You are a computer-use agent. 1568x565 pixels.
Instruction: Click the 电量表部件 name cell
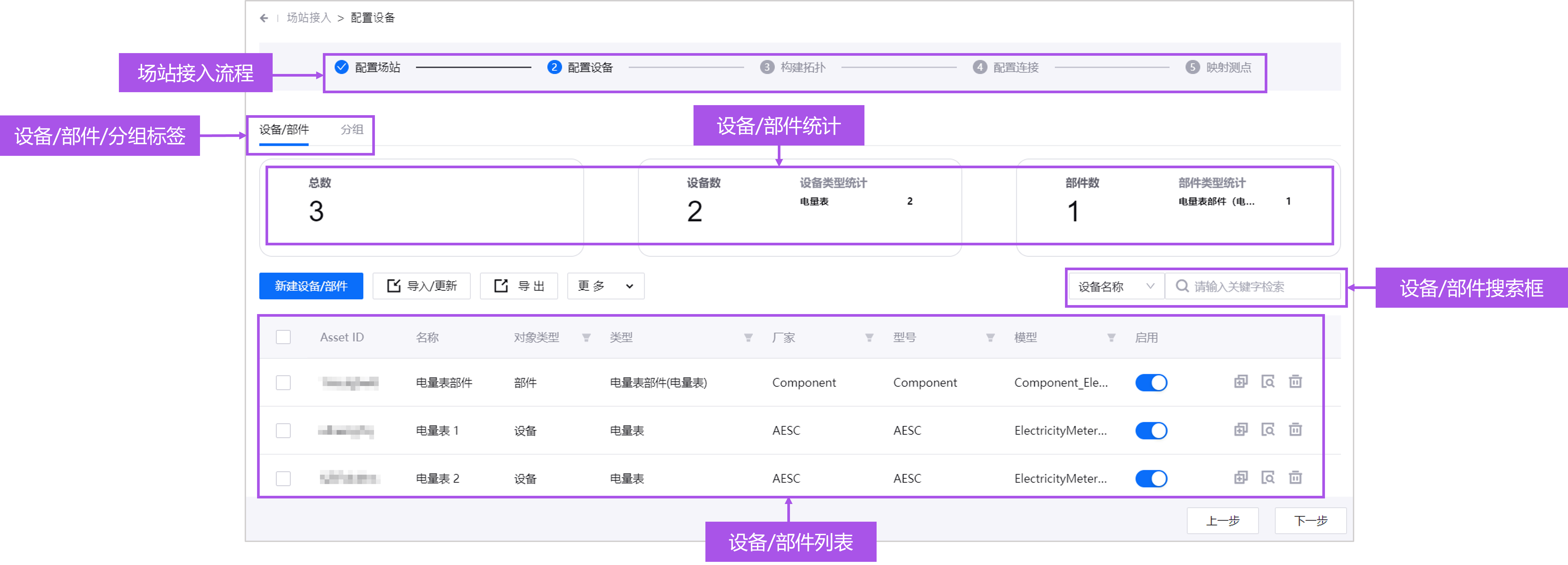point(444,382)
